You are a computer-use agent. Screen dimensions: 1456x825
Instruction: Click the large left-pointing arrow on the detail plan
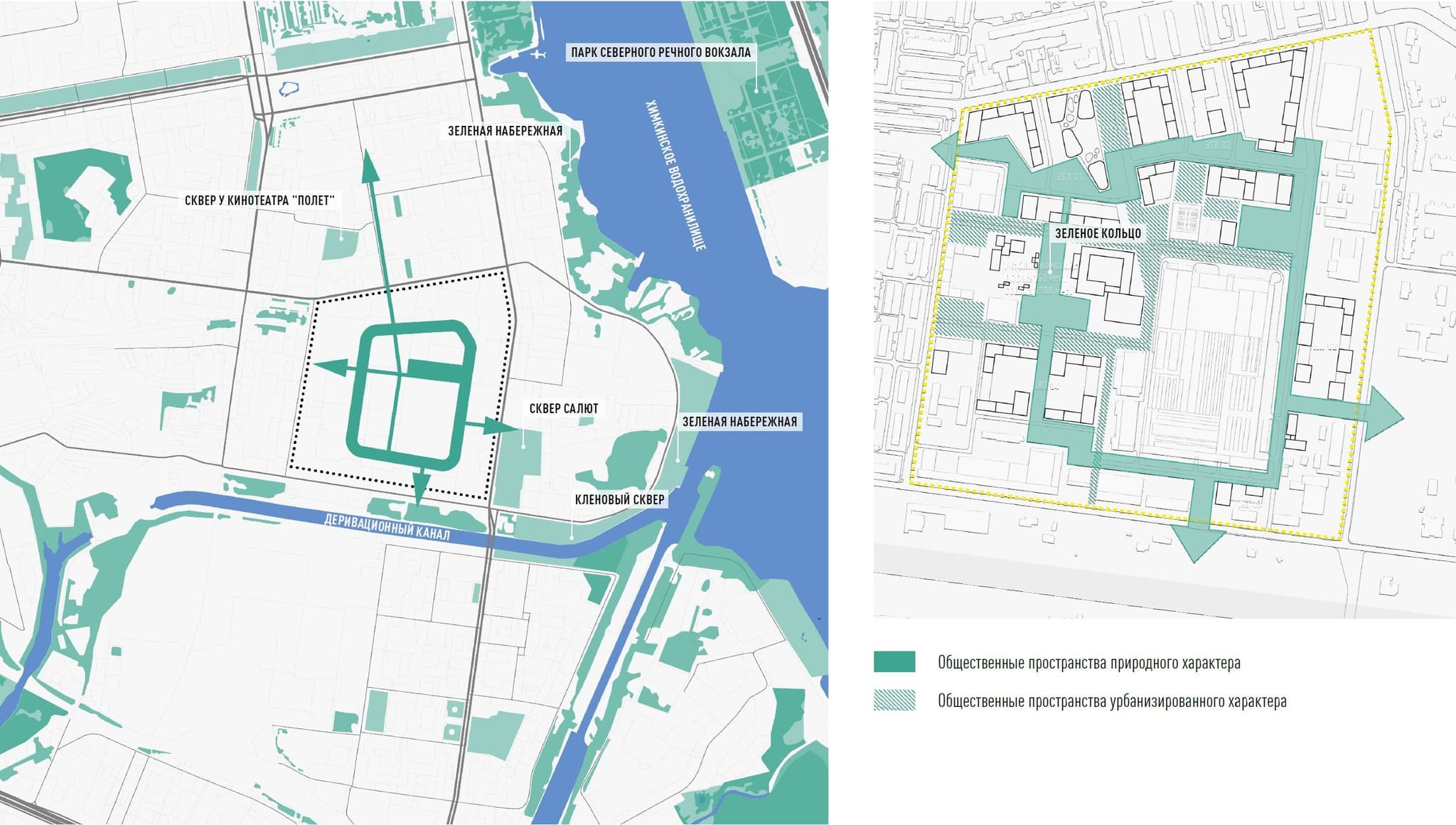[x=946, y=149]
